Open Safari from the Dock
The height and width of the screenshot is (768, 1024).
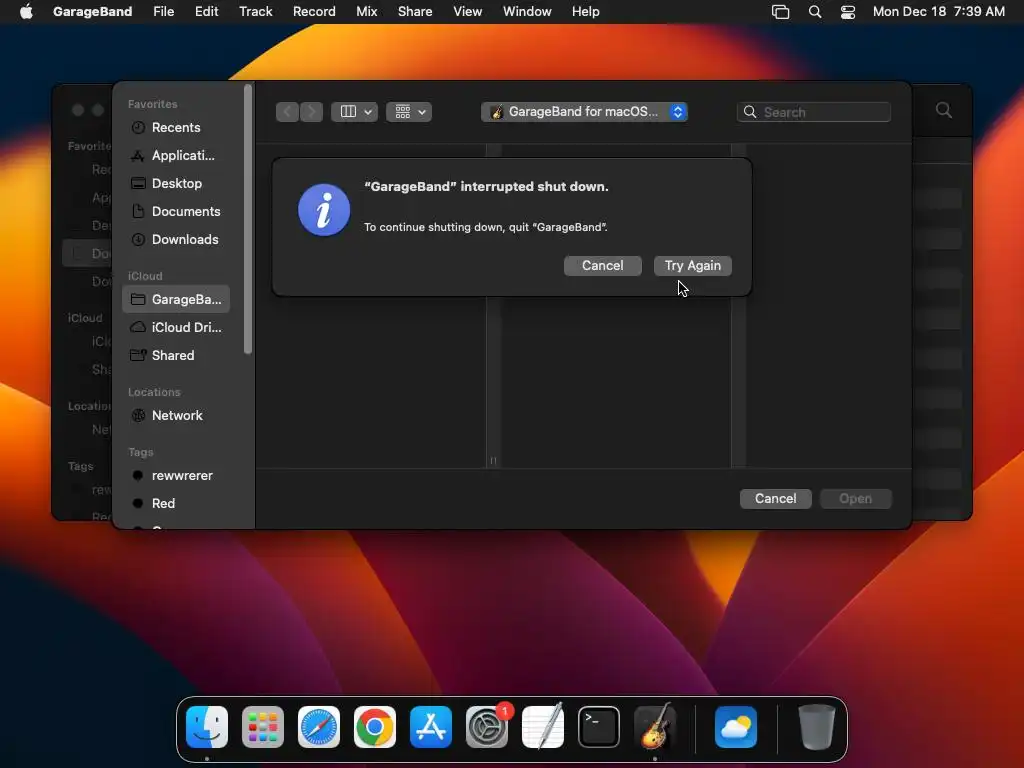pyautogui.click(x=319, y=727)
